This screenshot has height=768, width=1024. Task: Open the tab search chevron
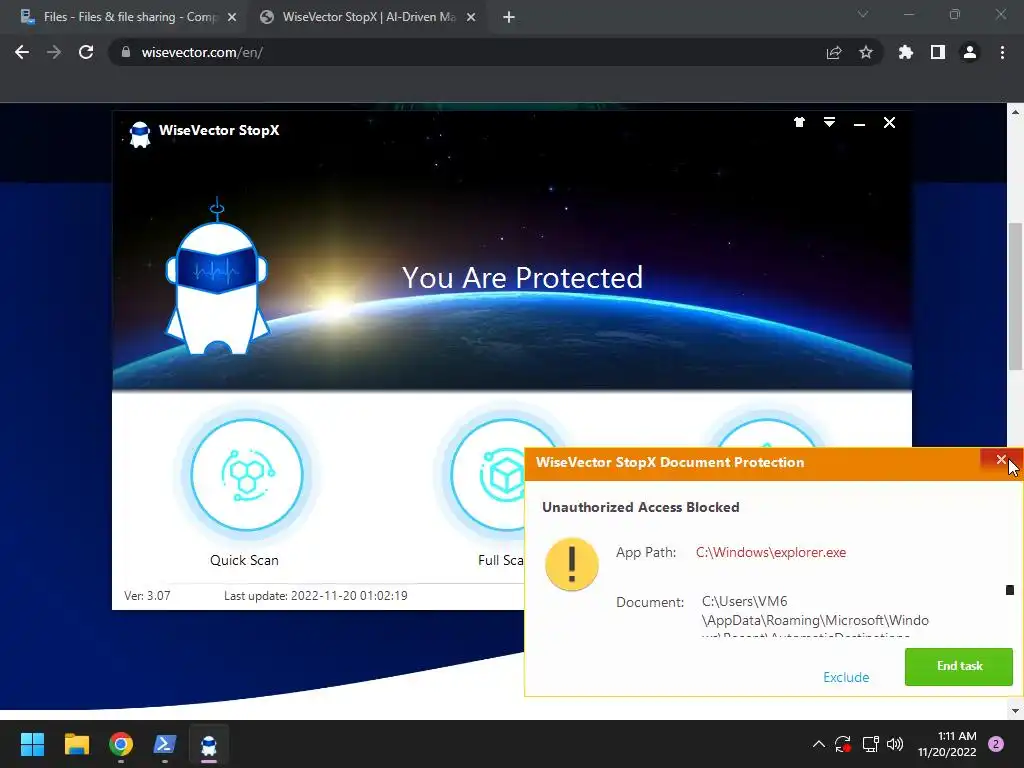863,14
